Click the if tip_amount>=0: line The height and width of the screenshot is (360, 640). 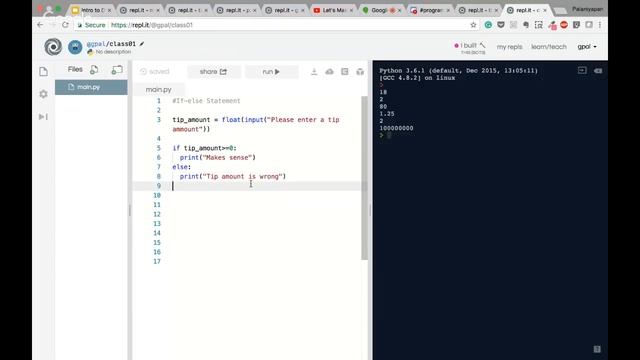tap(204, 148)
